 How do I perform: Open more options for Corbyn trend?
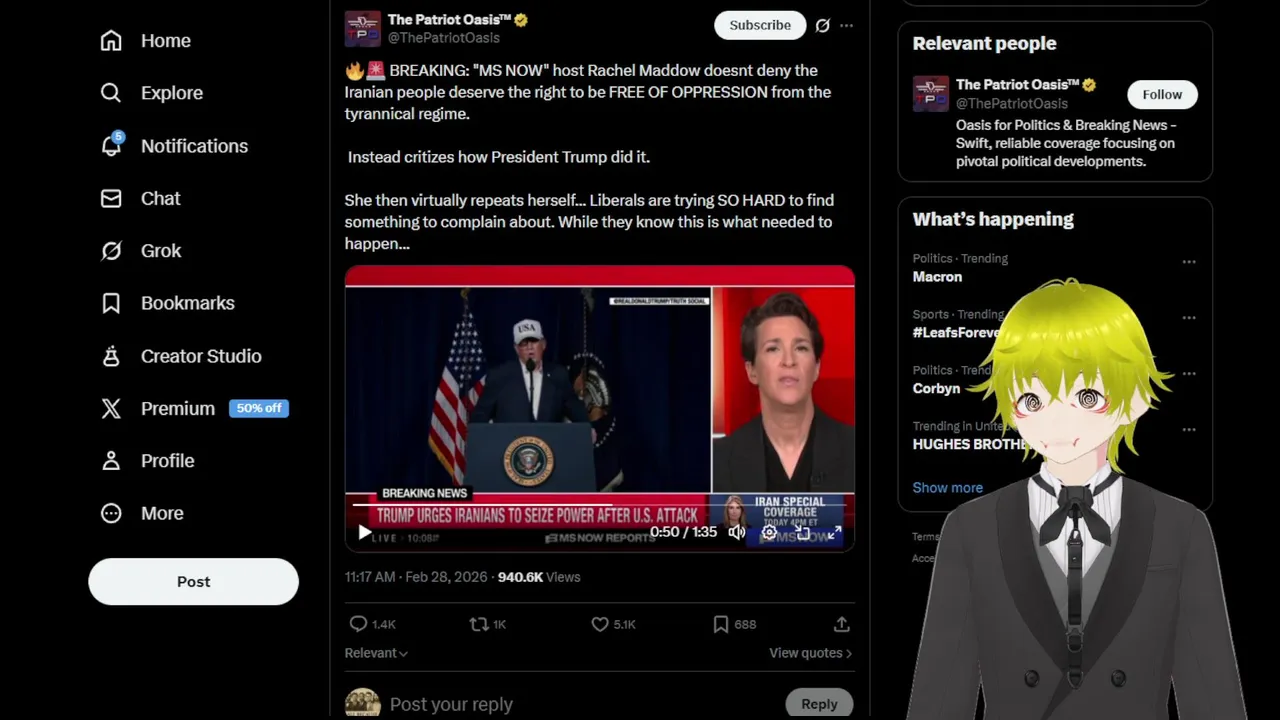tap(1189, 374)
